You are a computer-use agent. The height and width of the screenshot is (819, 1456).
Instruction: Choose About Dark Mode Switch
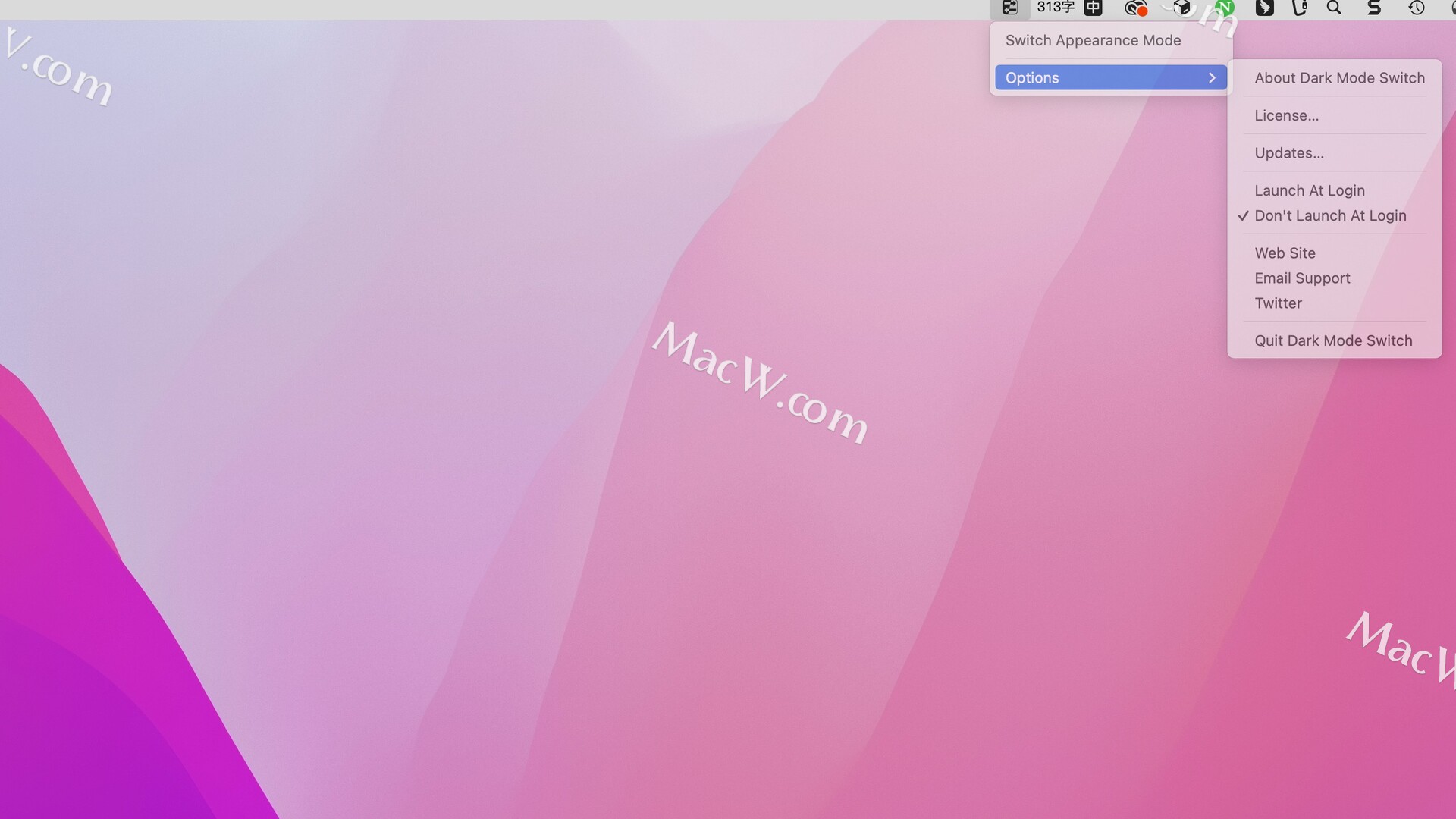1335,77
